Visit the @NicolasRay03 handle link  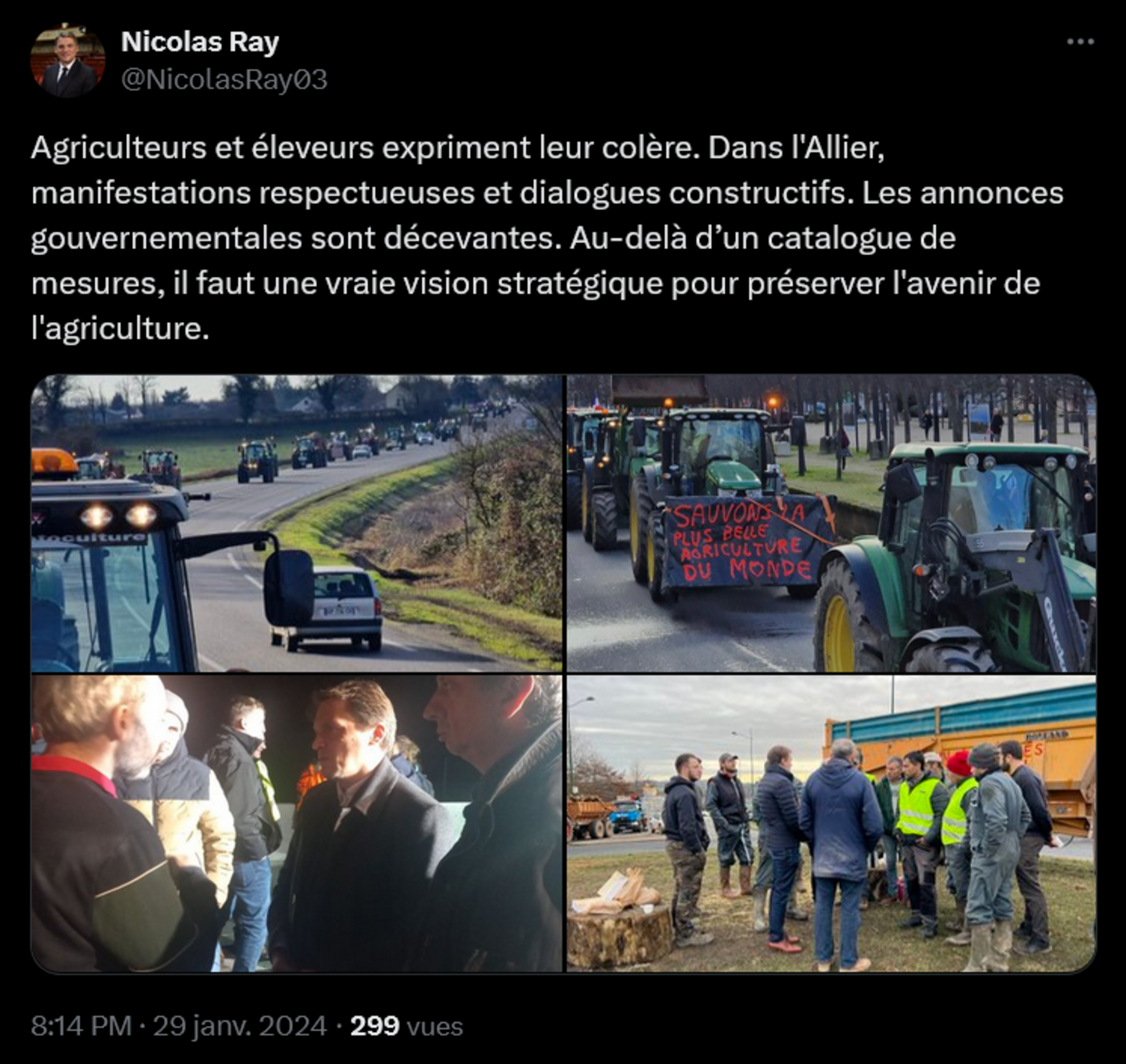(224, 79)
